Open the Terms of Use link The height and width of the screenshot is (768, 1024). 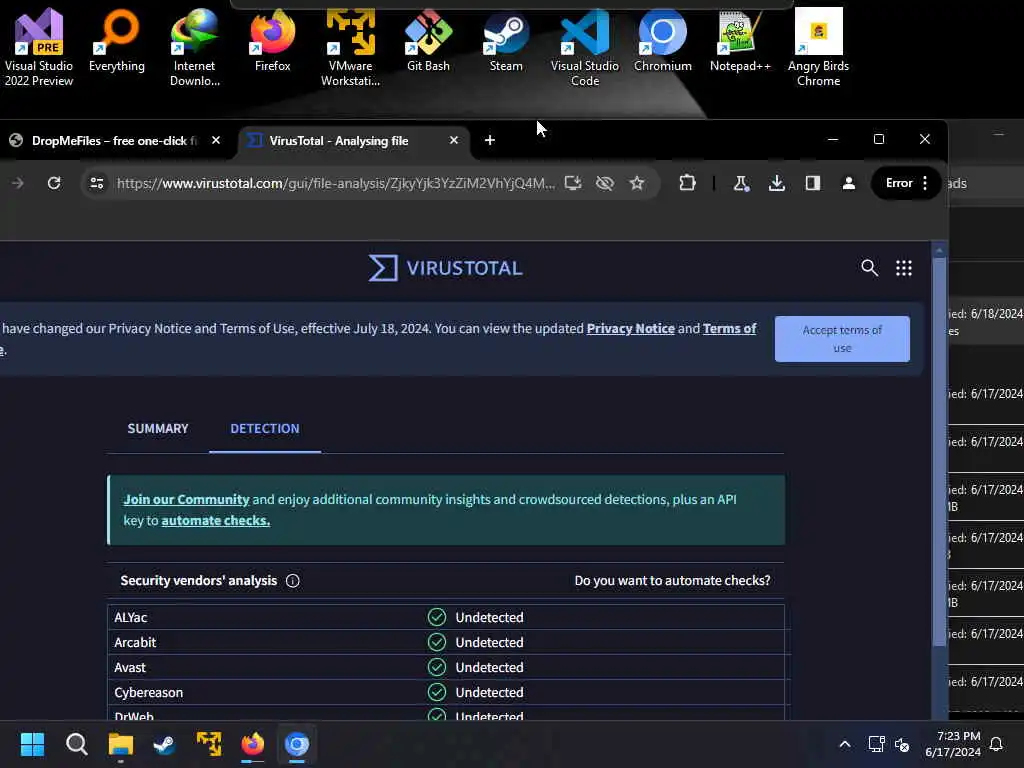click(x=729, y=328)
